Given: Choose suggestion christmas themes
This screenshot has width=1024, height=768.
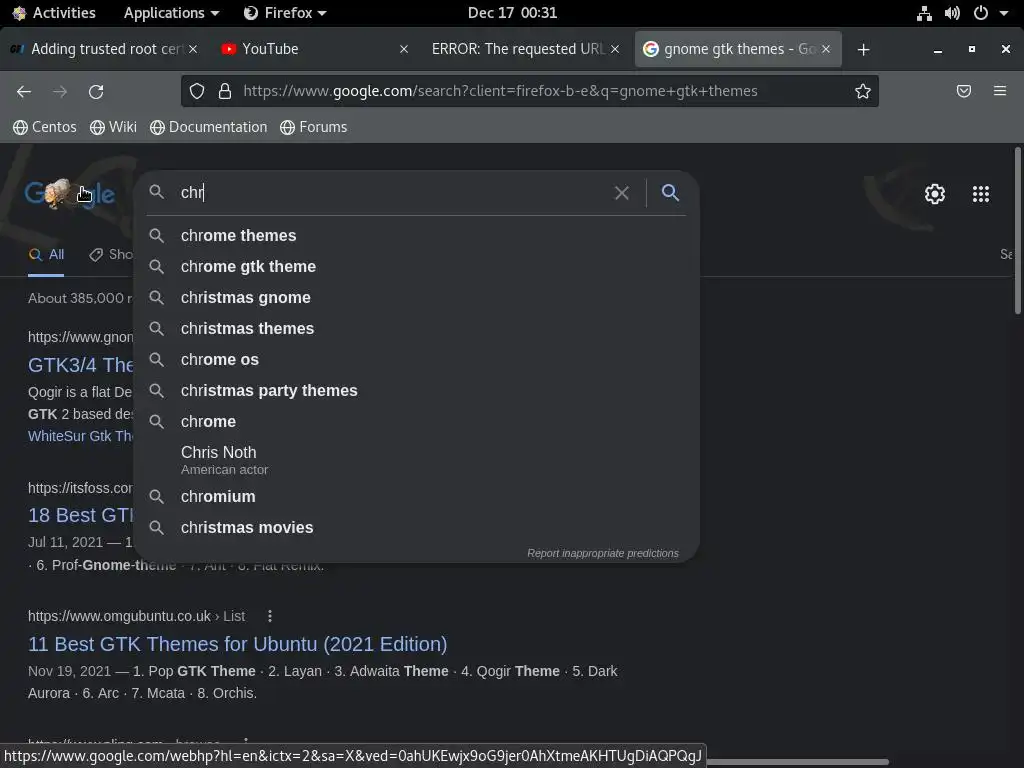Looking at the screenshot, I should click(416, 328).
